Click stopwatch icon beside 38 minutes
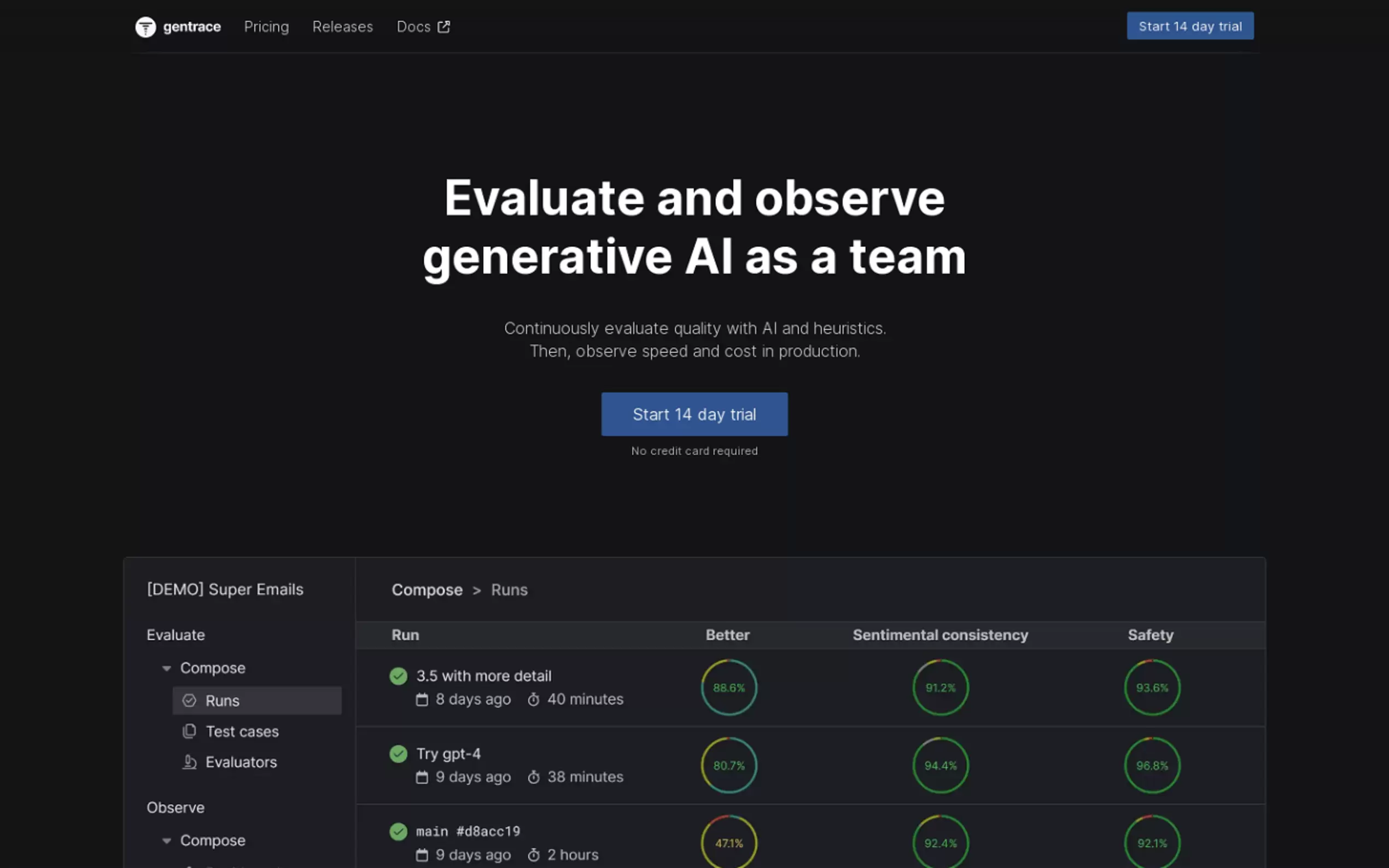This screenshot has width=1389, height=868. point(533,777)
